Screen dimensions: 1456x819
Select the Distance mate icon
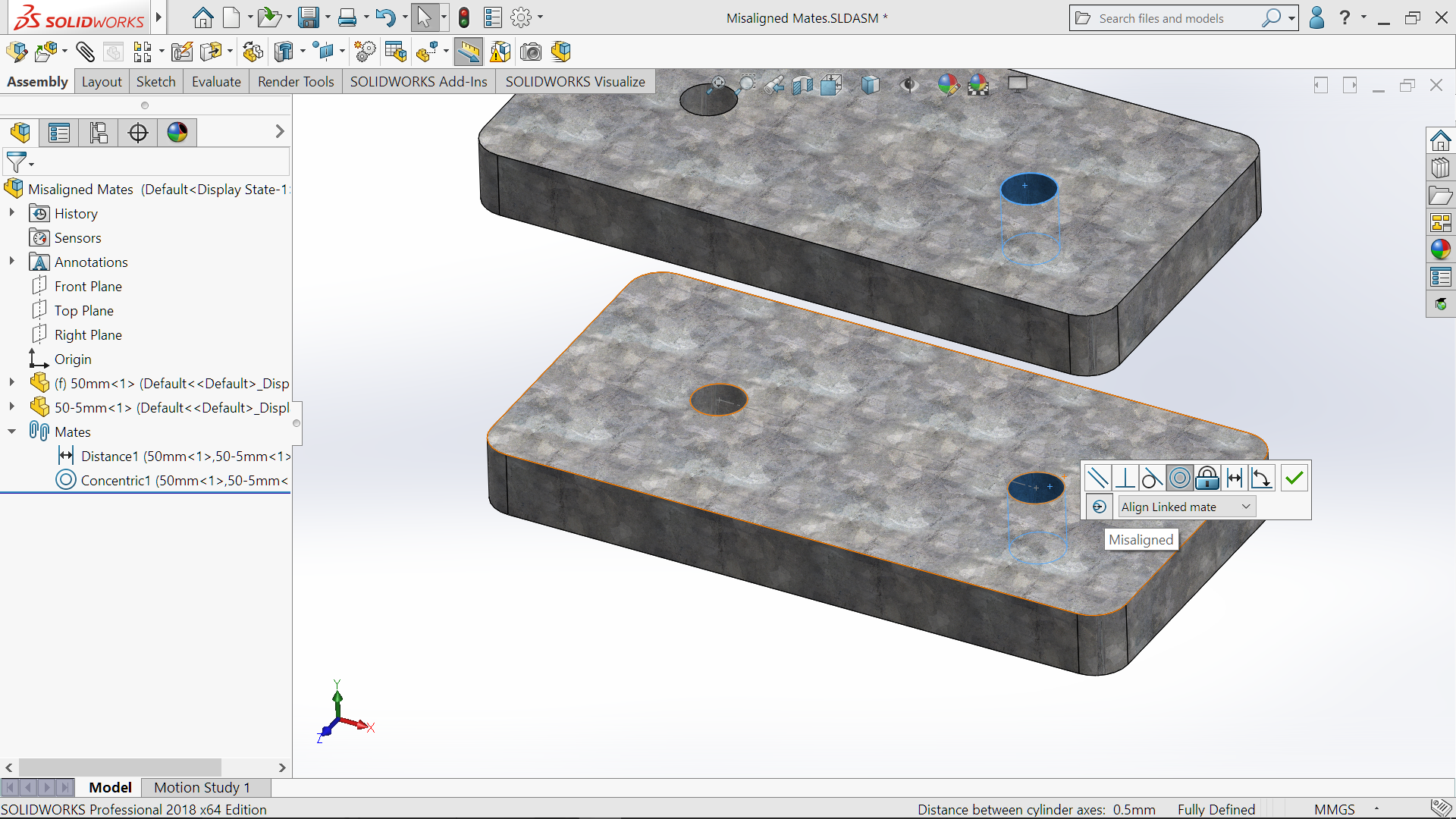(1235, 478)
